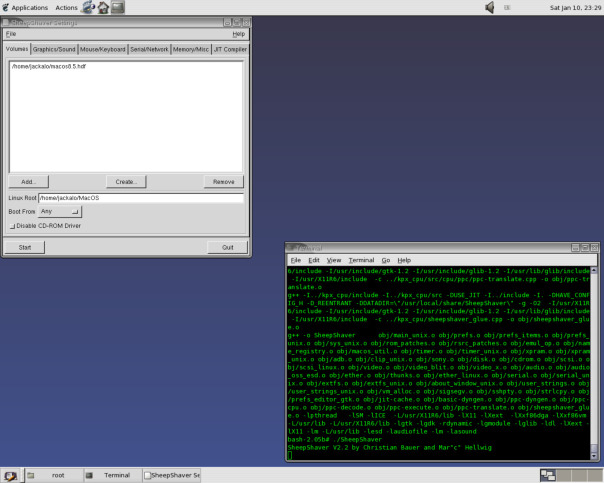
Task: Launch the terminal panel launcher icon
Action: [118, 7]
